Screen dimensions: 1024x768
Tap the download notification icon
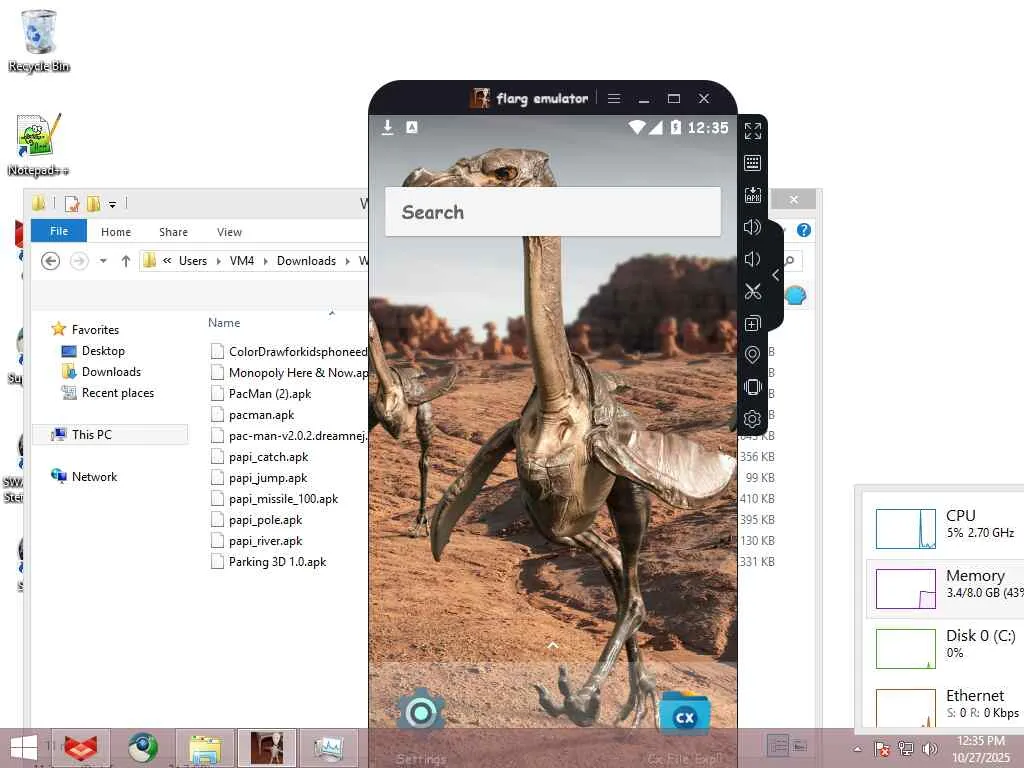click(x=387, y=127)
